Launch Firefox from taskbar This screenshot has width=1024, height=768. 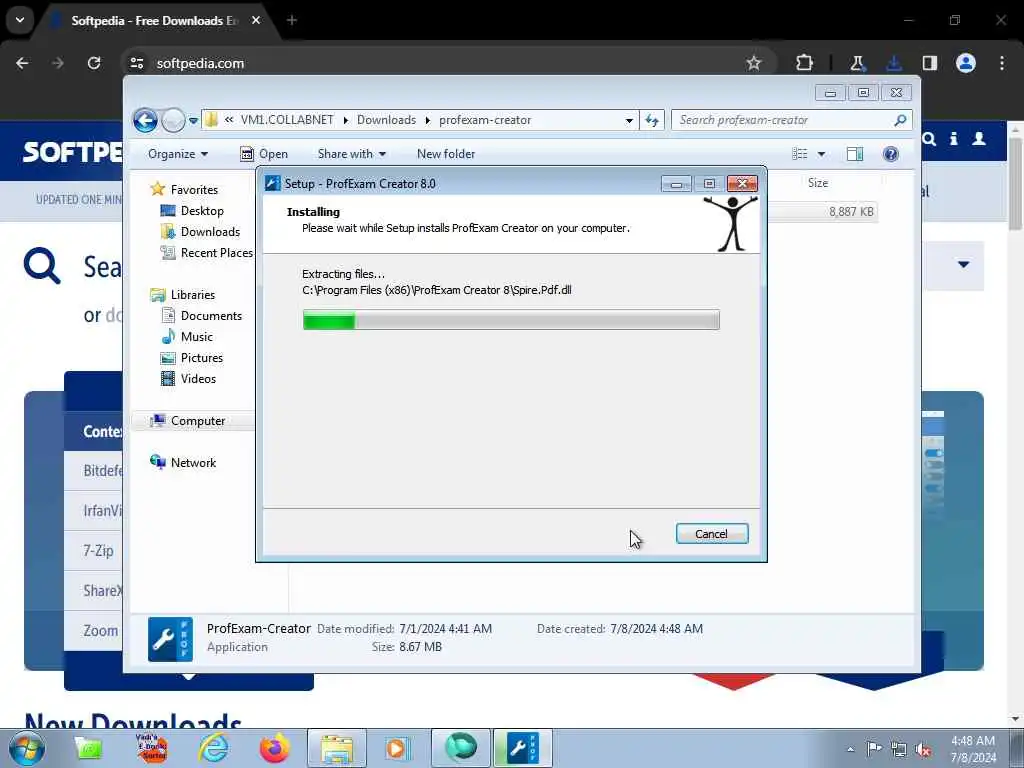(x=275, y=748)
